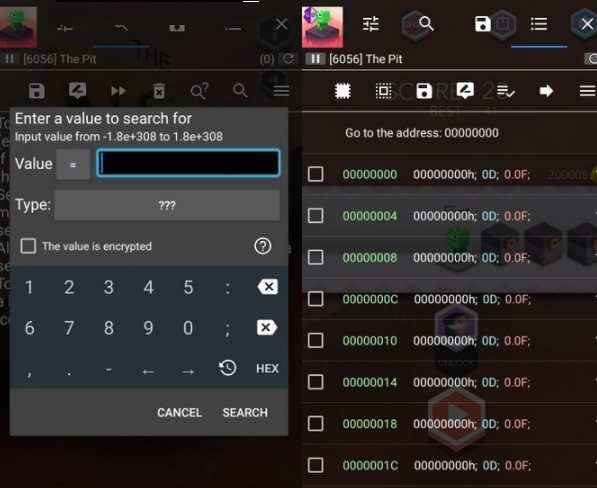
Task: Click the refresh icon next to (0) count
Action: (x=288, y=59)
